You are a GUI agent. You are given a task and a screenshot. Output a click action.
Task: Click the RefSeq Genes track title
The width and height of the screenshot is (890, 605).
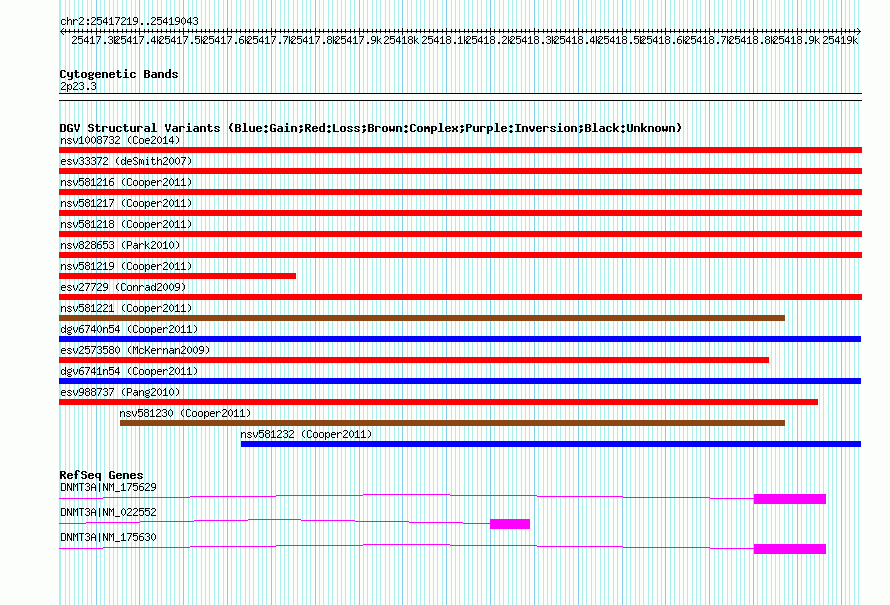tap(102, 475)
